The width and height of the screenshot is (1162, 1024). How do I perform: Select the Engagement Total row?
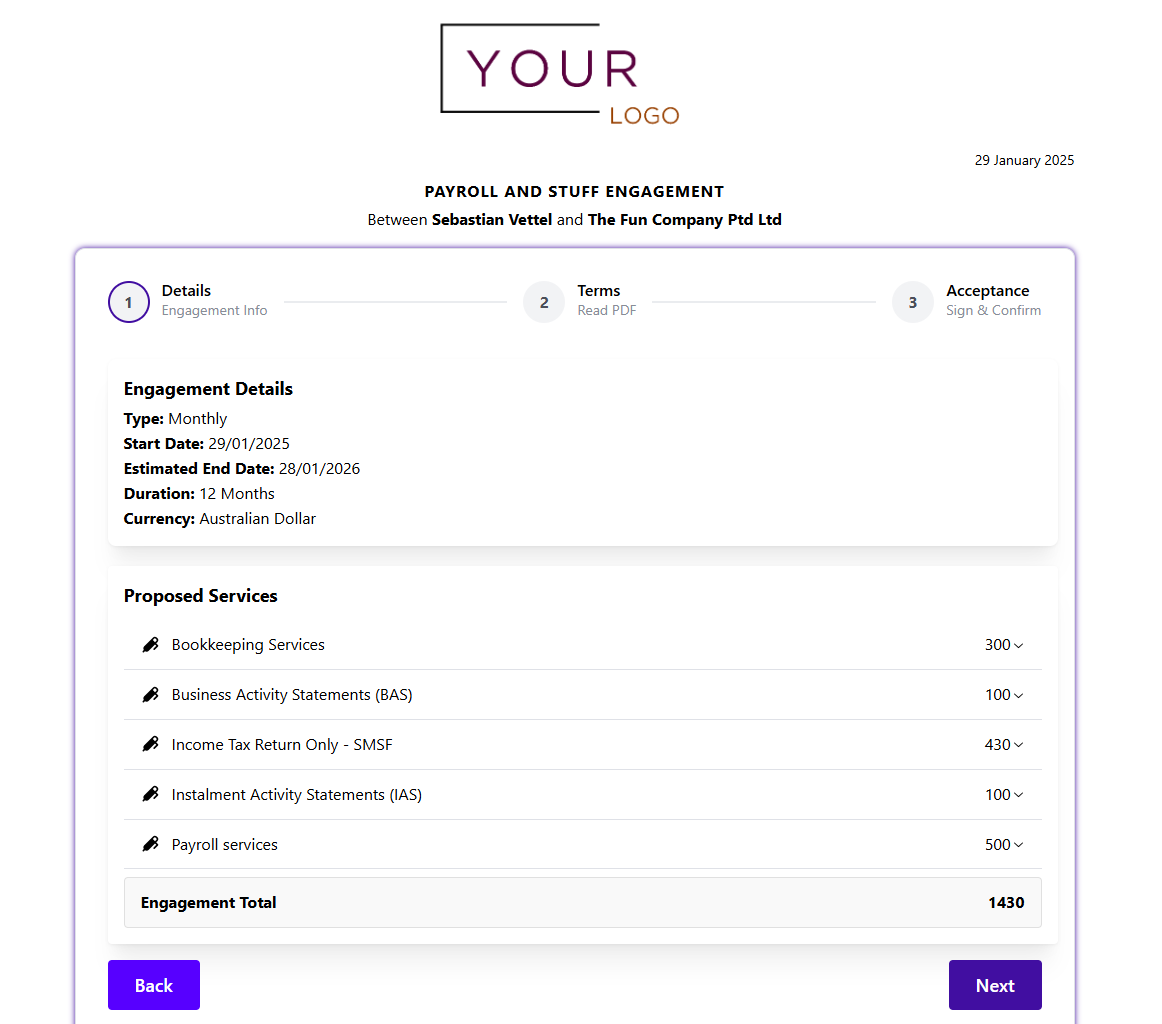click(582, 903)
